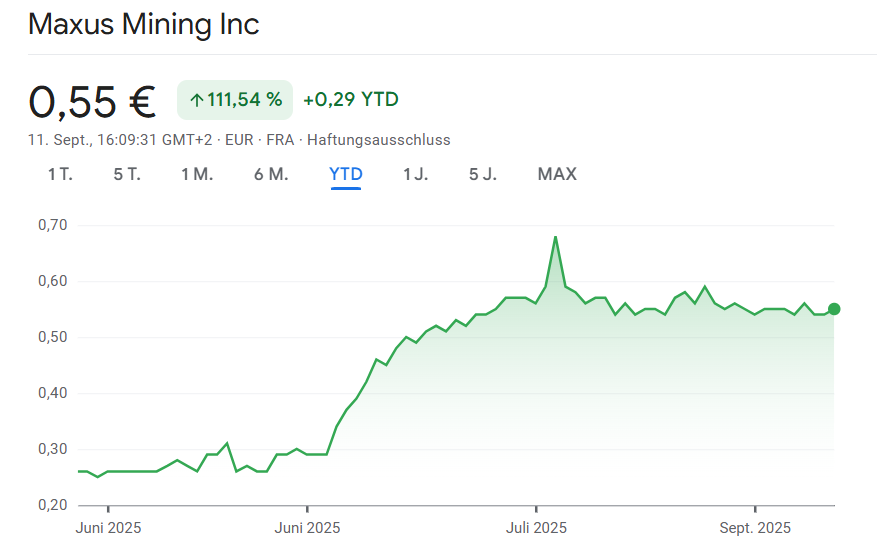The height and width of the screenshot is (549, 877).
Task: Click the 0,30 axis label
Action: pos(53,449)
